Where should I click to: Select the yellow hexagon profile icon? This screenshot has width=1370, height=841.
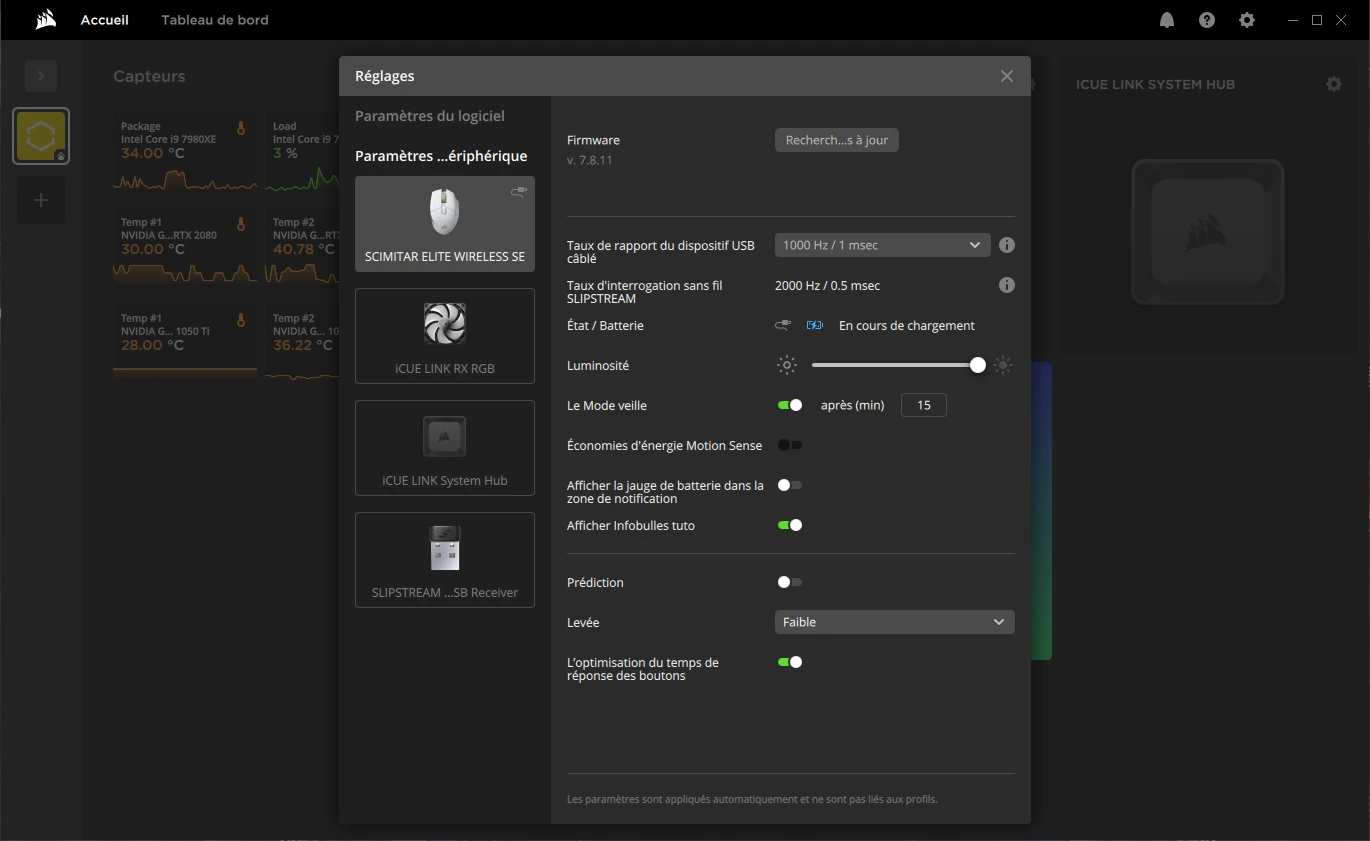(41, 136)
